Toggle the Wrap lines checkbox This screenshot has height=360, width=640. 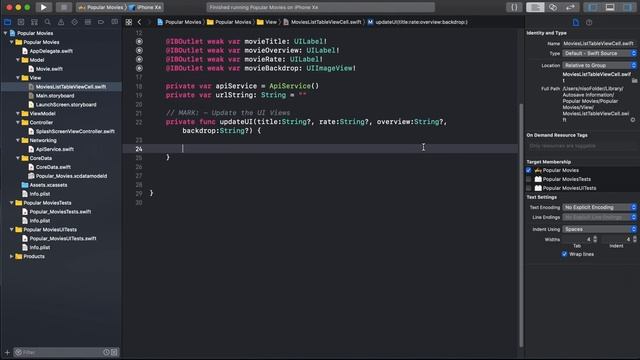click(x=564, y=254)
